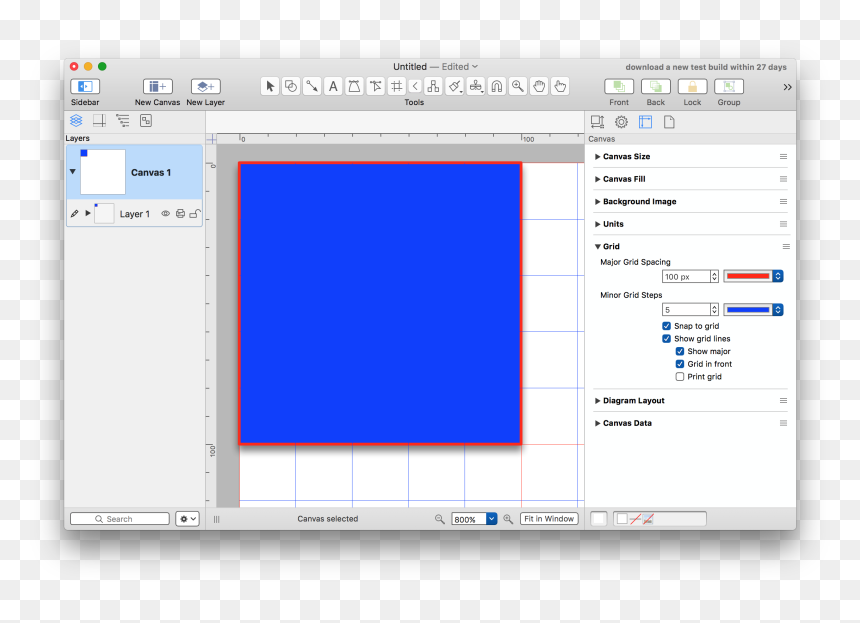Open Object inspector tab

[597, 122]
